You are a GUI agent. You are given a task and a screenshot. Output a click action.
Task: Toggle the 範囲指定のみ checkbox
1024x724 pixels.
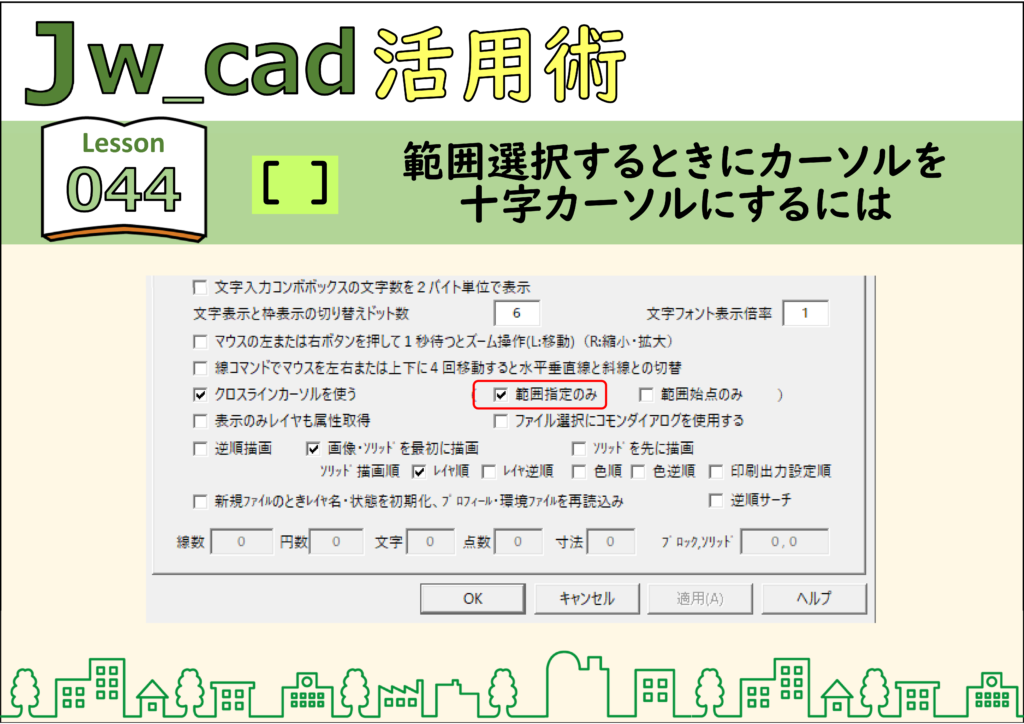(501, 394)
